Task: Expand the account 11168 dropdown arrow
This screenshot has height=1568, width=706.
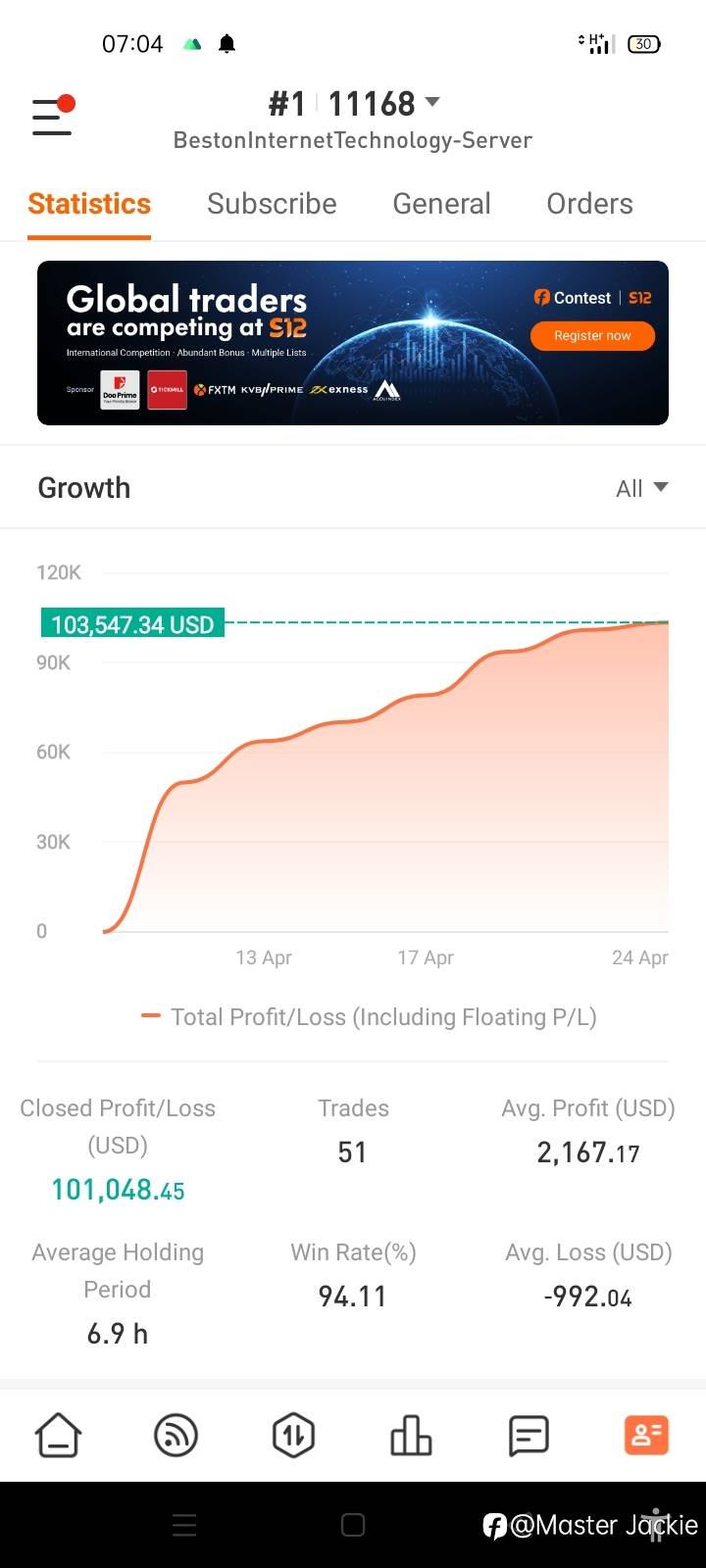Action: (432, 102)
